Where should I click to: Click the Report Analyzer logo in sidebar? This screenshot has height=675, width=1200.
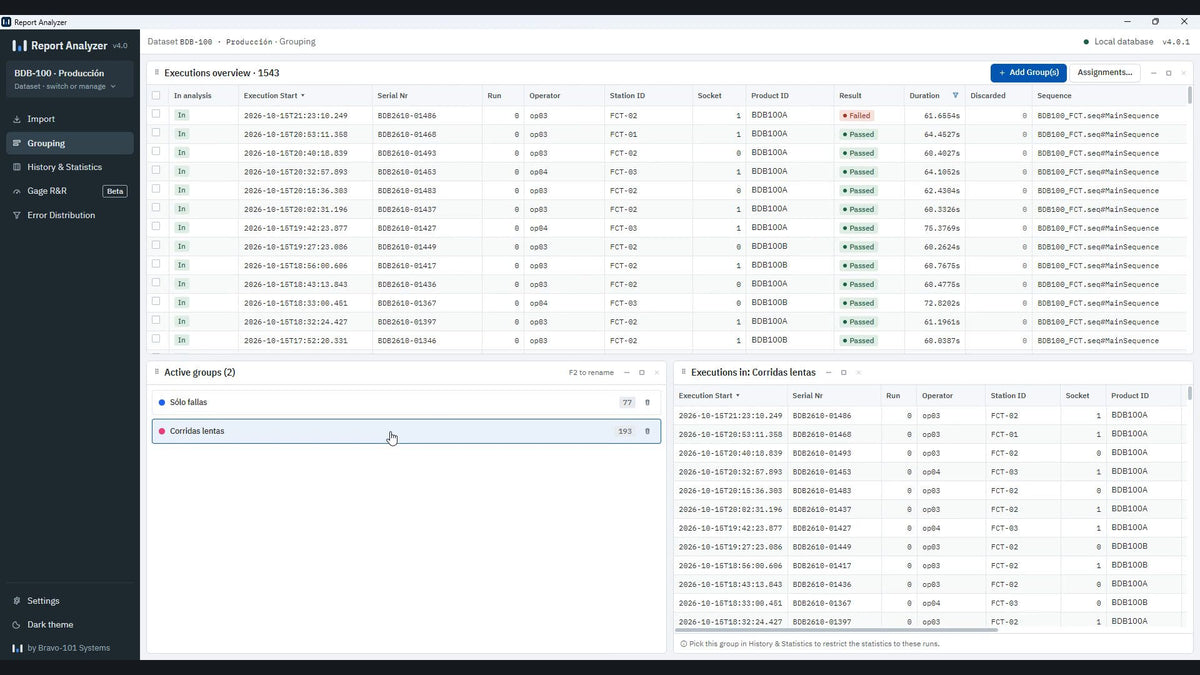pos(19,45)
